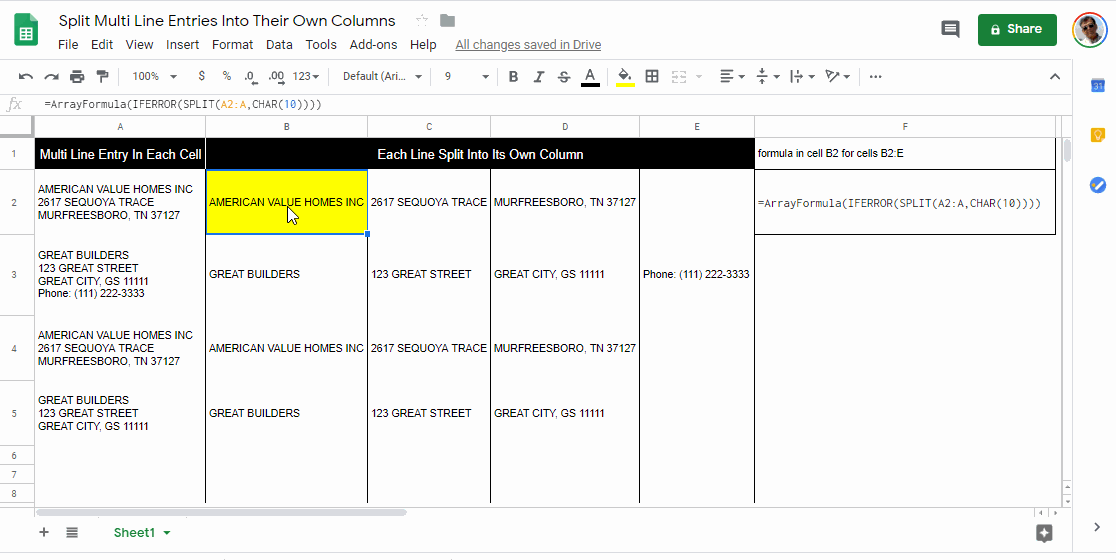The width and height of the screenshot is (1116, 560).
Task: Open the Calendar side panel
Action: [1097, 85]
